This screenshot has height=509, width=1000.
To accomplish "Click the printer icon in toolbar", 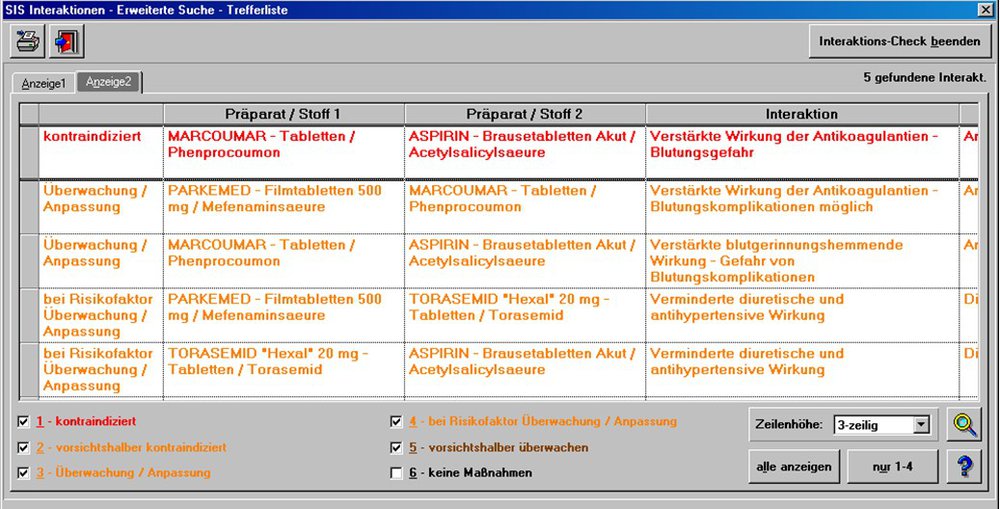I will (x=28, y=42).
